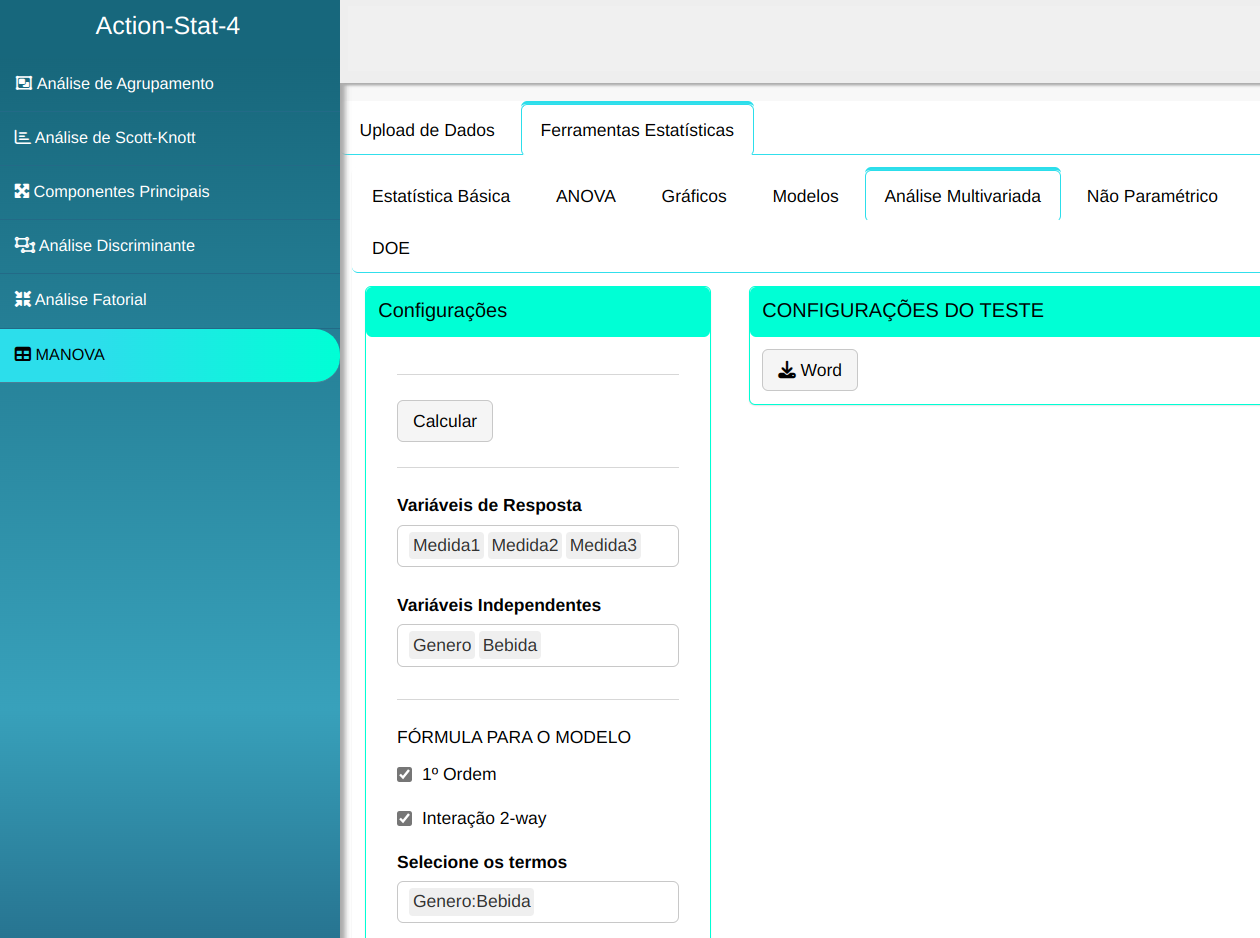1260x938 pixels.
Task: Click the MANOVA table icon
Action: pos(22,354)
